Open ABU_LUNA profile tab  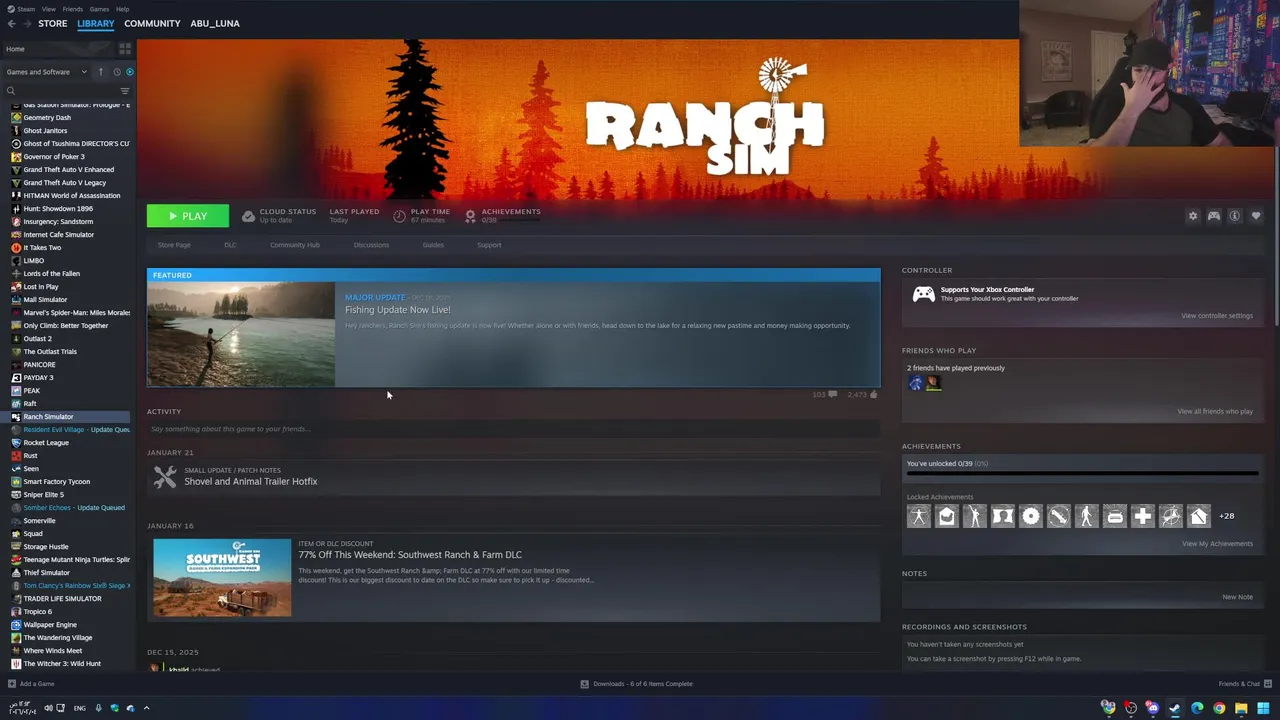[x=215, y=23]
